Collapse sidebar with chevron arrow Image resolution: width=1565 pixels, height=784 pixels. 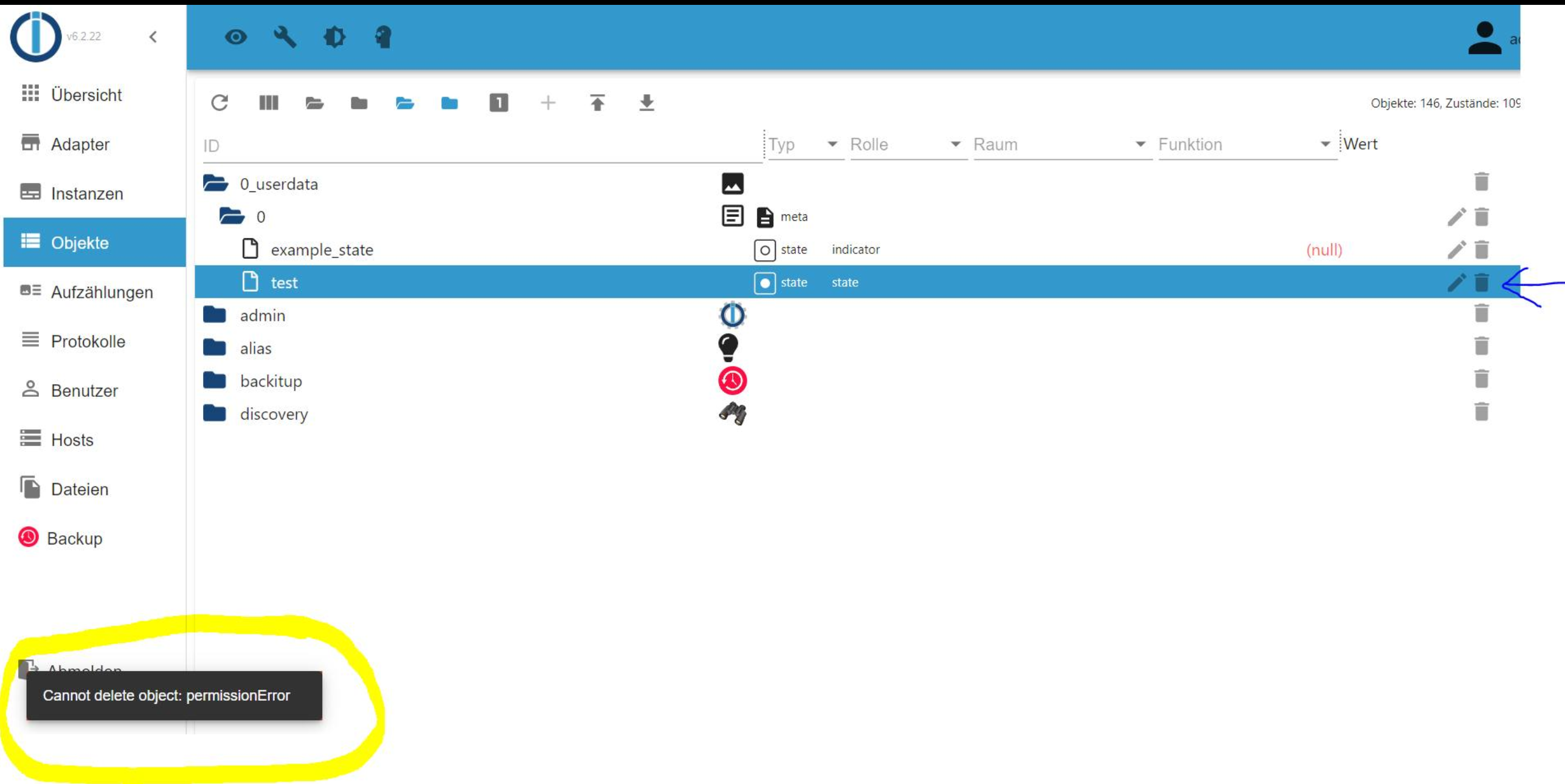(x=153, y=37)
